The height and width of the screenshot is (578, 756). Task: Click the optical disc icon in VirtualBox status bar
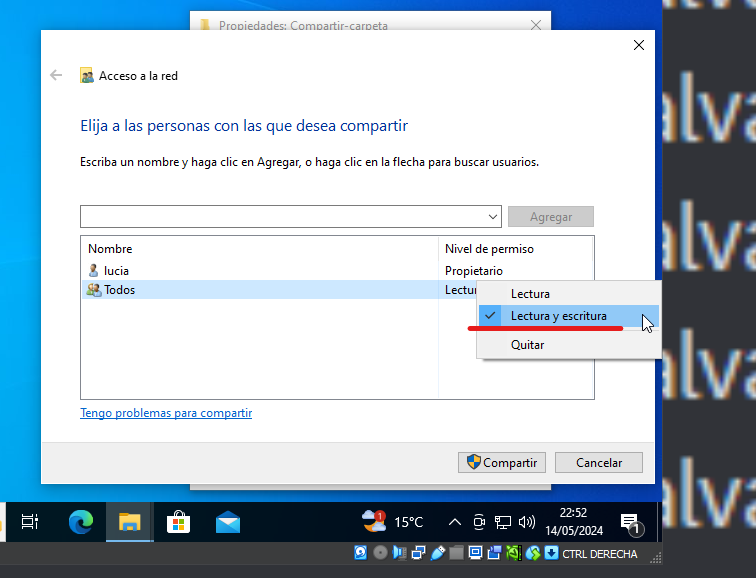(380, 552)
